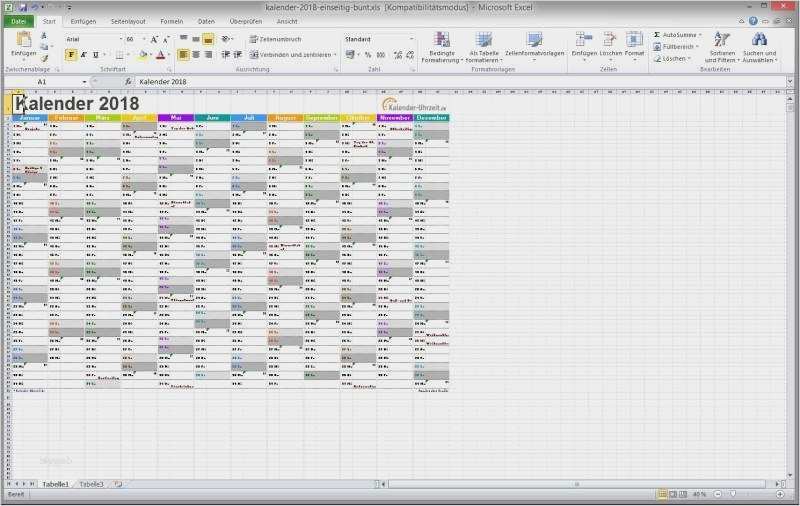Viewport: 800px width, 506px height.
Task: Click the Format icon in Zellen
Action: [634, 40]
